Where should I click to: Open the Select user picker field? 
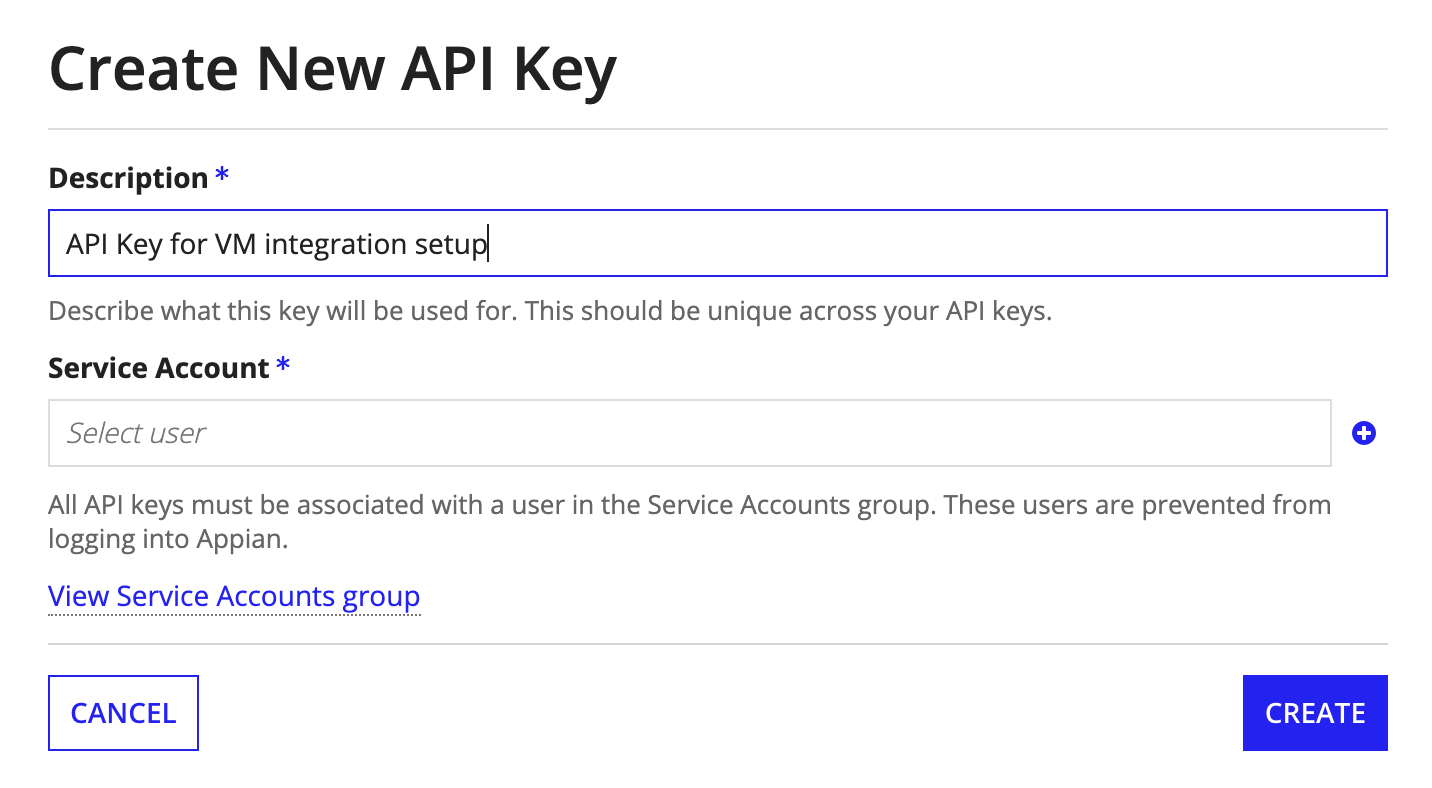pyautogui.click(x=689, y=433)
